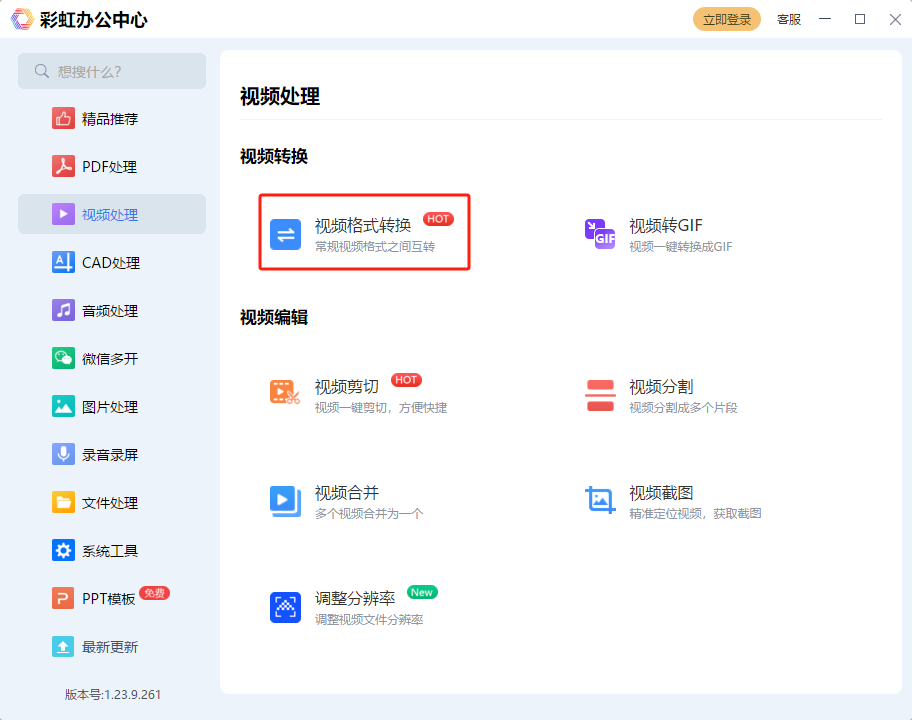Click the 立即登录 login button
912x720 pixels.
pyautogui.click(x=726, y=19)
